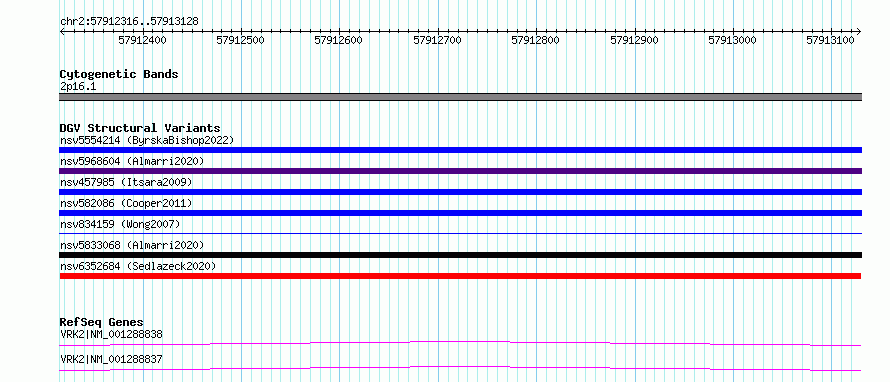Screen dimensions: 890x382
Task: Click ruler position 57913100
Action: click(x=831, y=40)
